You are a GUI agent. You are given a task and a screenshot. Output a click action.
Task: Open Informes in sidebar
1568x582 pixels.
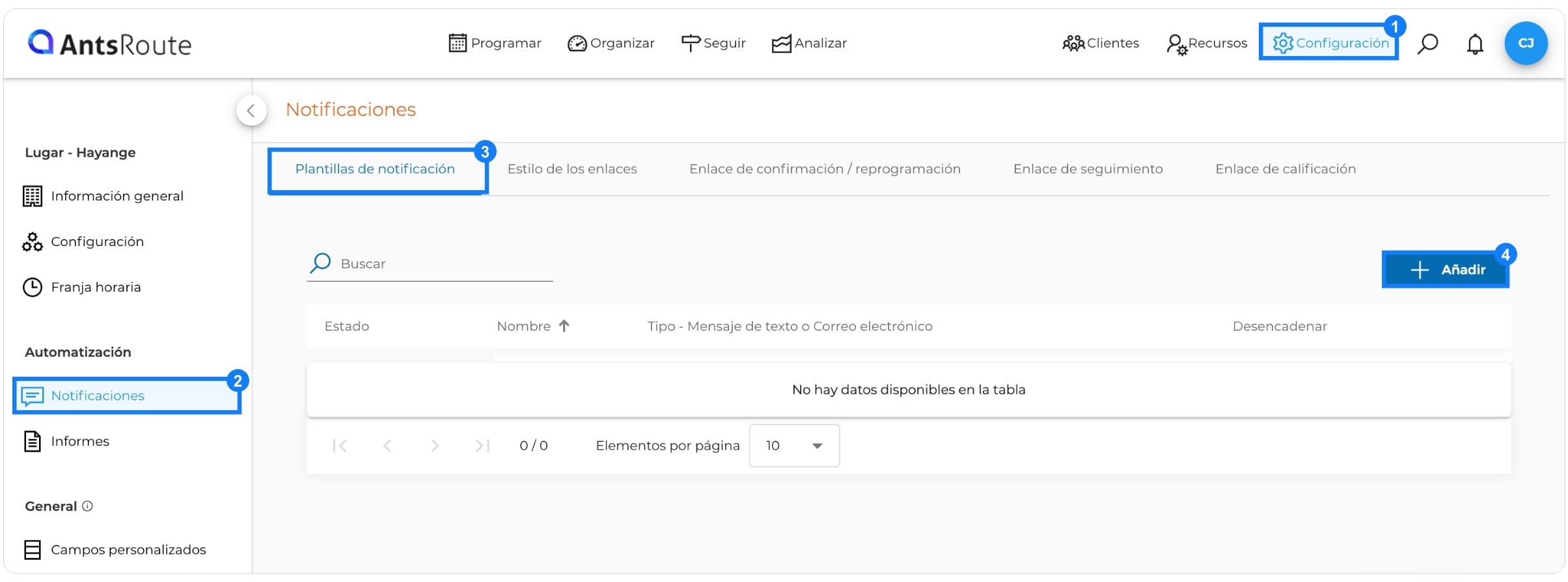tap(80, 441)
